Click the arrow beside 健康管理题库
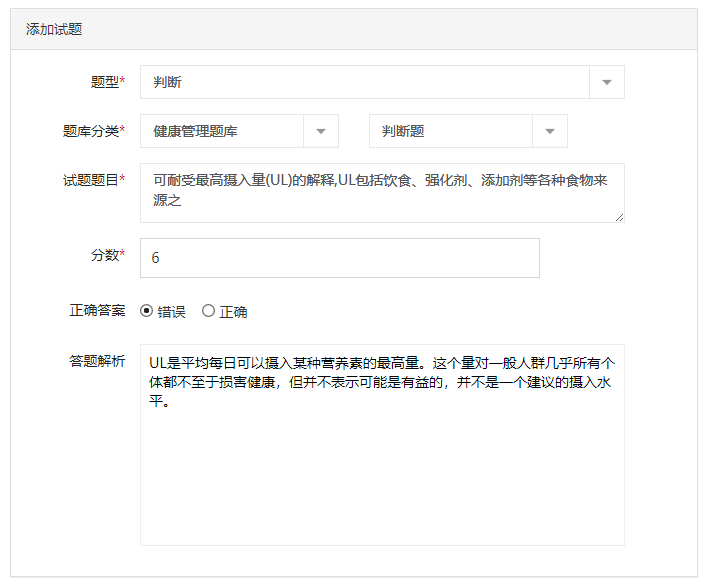705x583 pixels. 321,131
